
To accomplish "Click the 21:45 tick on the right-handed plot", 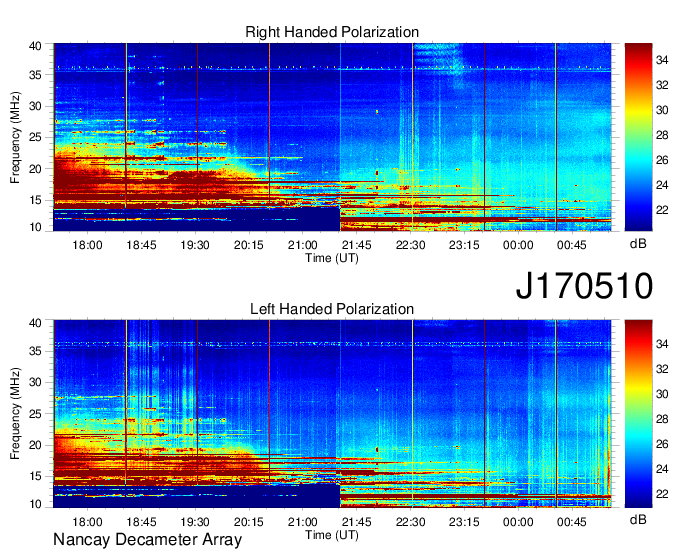I will click(356, 245).
